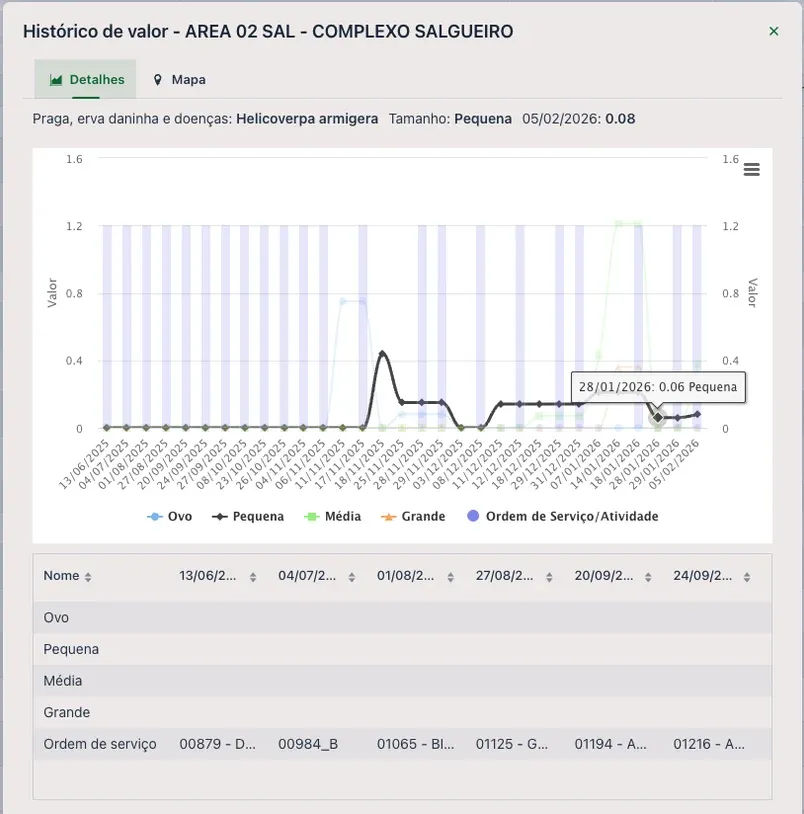Toggle the Grande series in legend

413,517
